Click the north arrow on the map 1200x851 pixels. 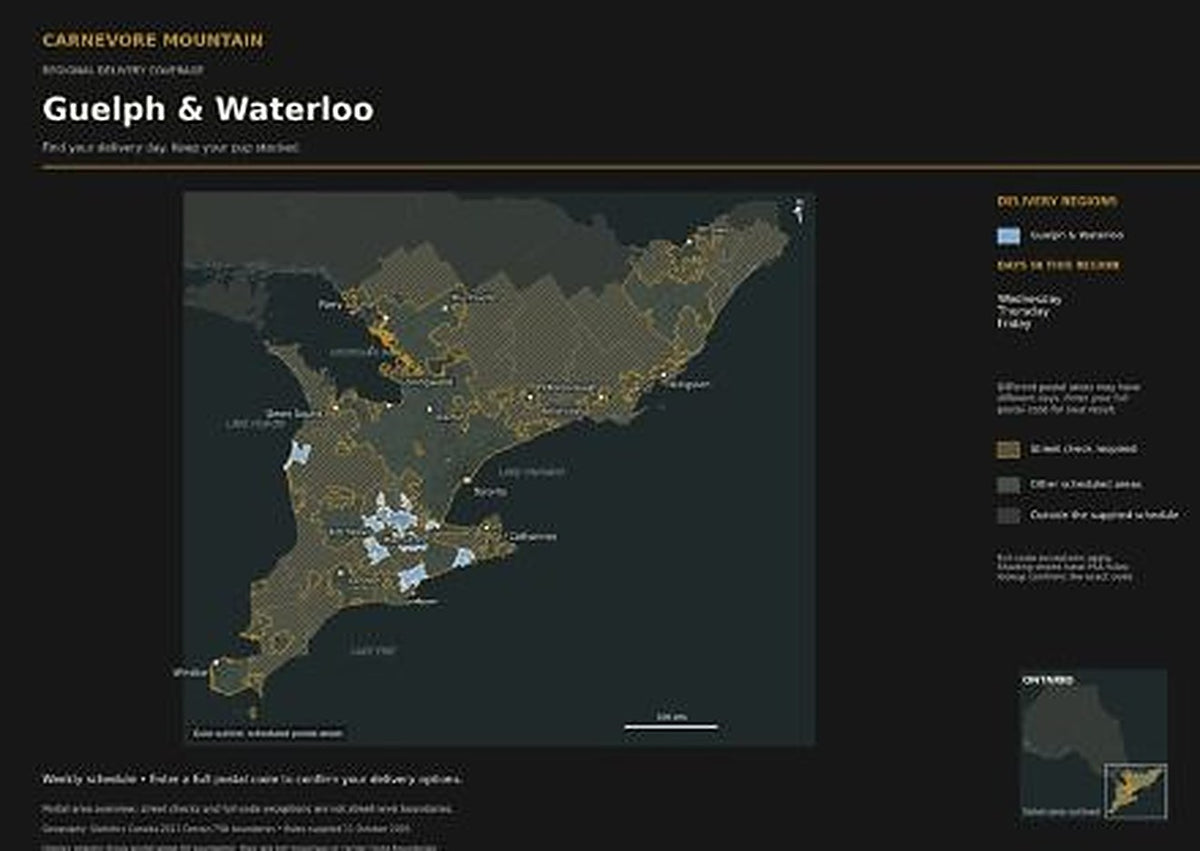pyautogui.click(x=798, y=209)
